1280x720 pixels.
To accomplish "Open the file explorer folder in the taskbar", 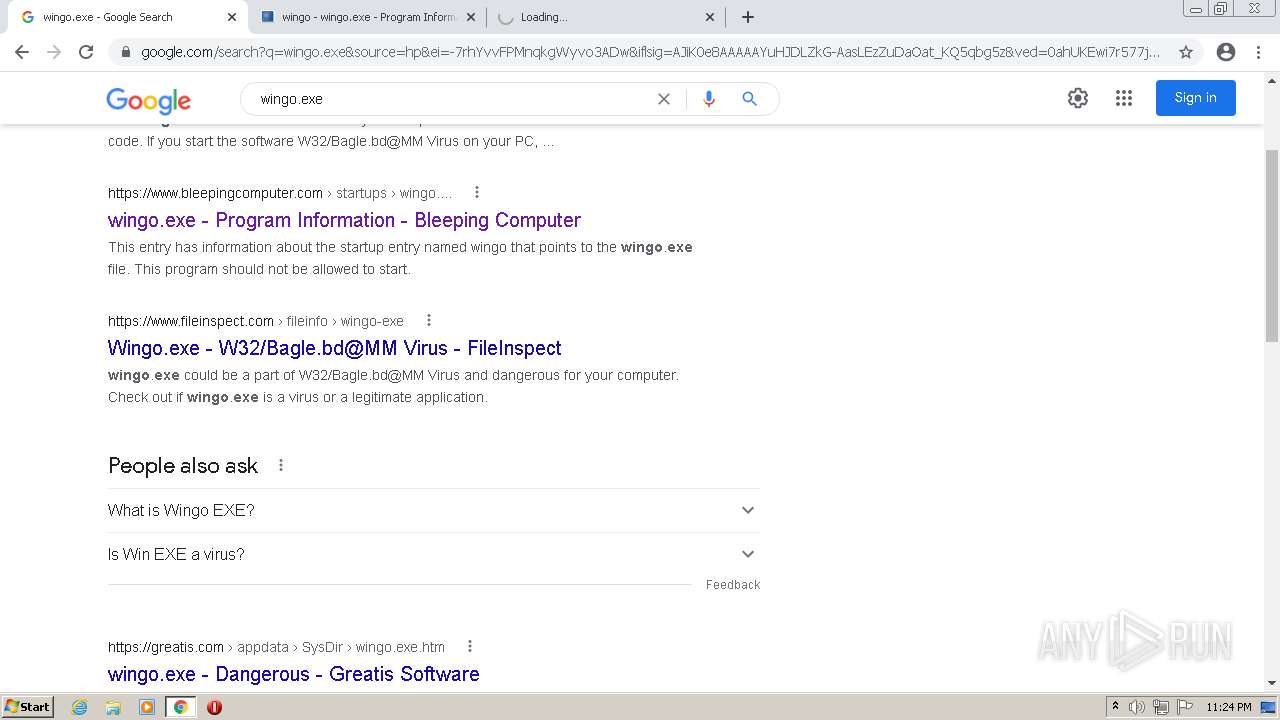I will [113, 707].
